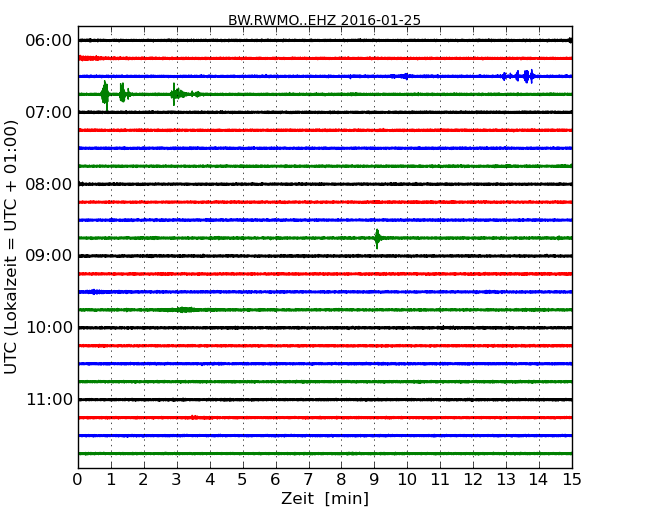Click x-axis tick label 13
Image resolution: width=650 pixels, height=520 pixels.
coord(506,480)
